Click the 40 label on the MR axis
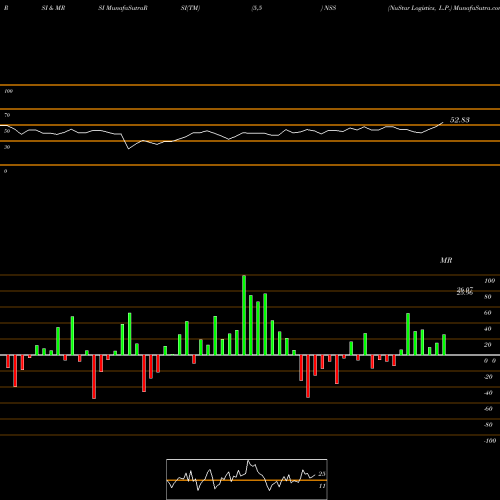 (488, 329)
